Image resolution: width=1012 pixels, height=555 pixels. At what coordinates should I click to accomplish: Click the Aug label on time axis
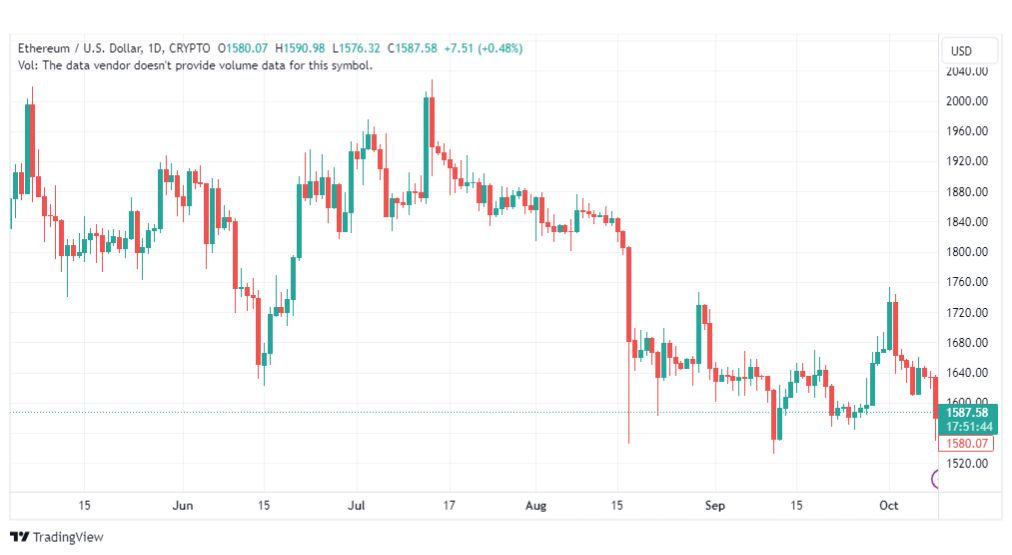pyautogui.click(x=536, y=505)
